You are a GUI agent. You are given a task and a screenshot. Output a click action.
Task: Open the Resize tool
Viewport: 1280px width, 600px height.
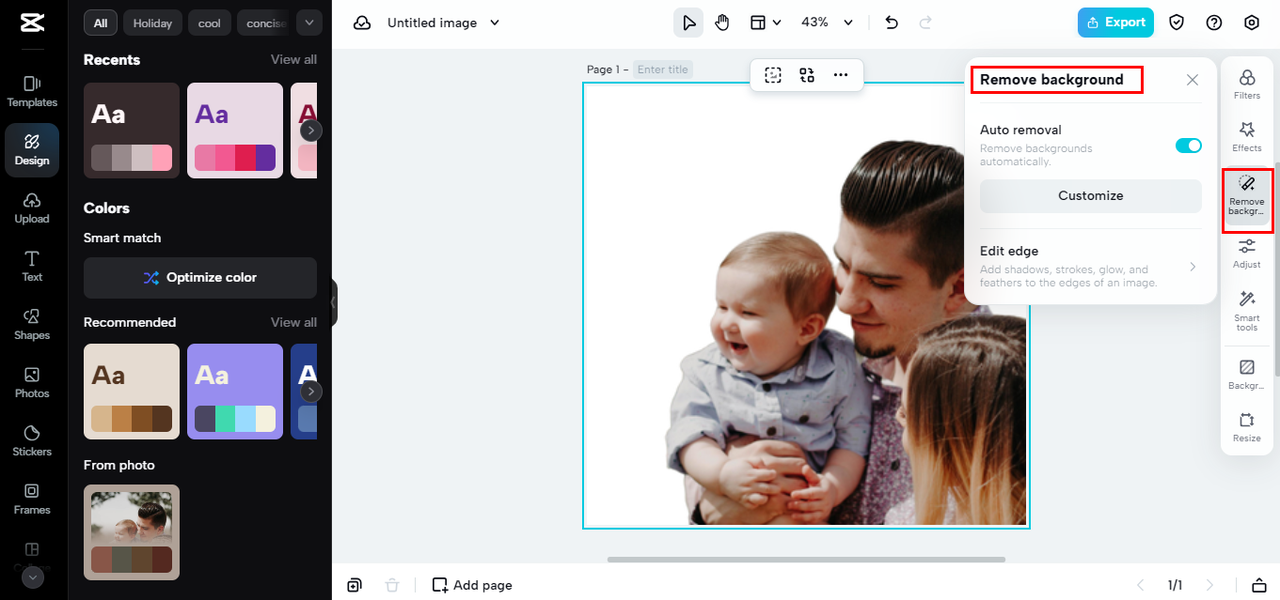1247,428
